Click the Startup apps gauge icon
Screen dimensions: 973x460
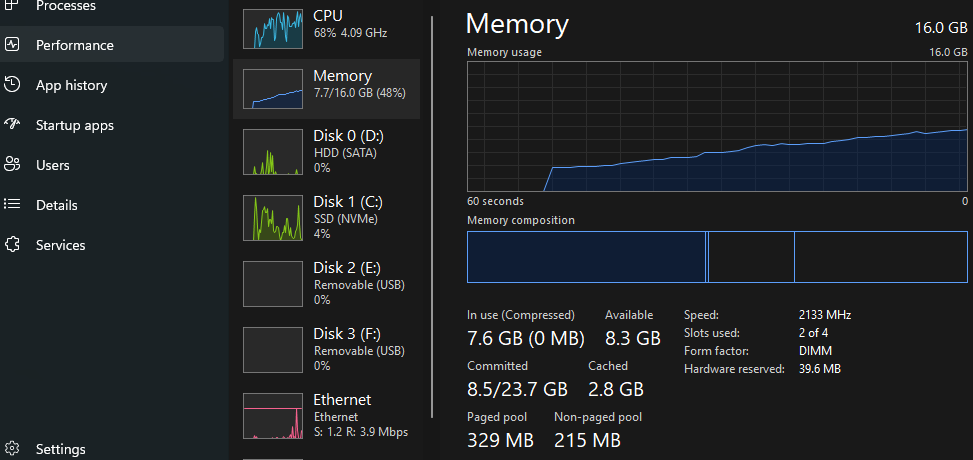(x=12, y=124)
